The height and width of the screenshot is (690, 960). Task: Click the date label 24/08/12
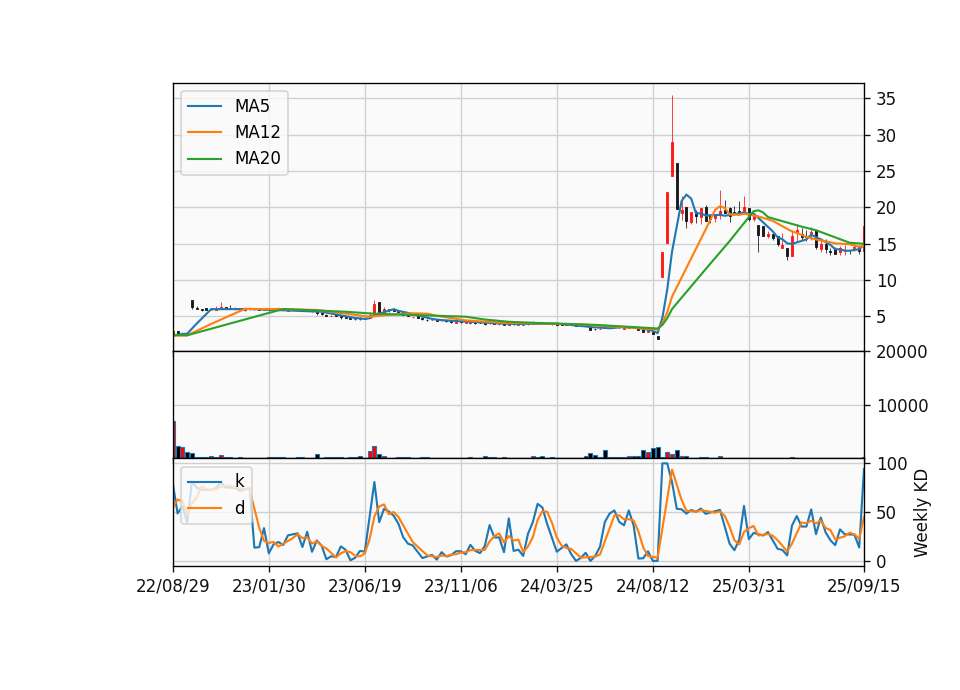(653, 586)
